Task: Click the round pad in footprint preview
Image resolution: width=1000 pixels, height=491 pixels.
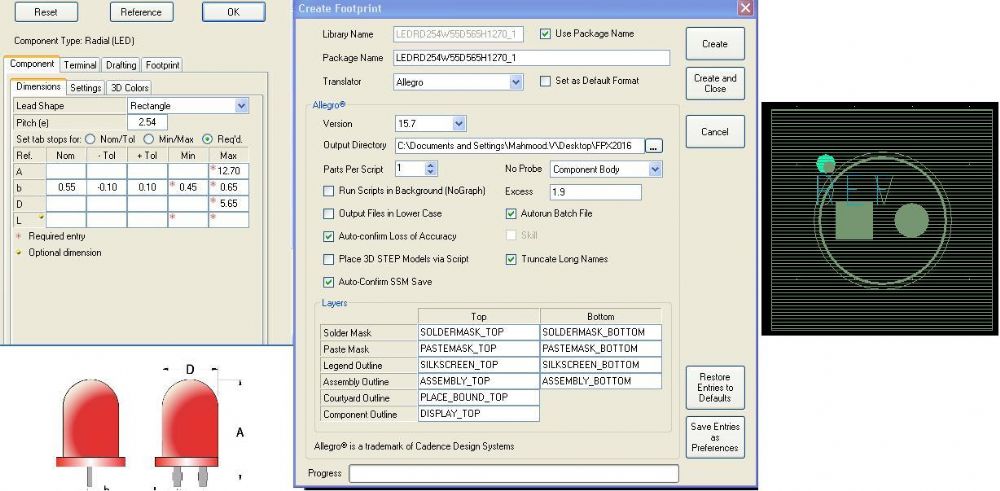Action: coord(911,220)
